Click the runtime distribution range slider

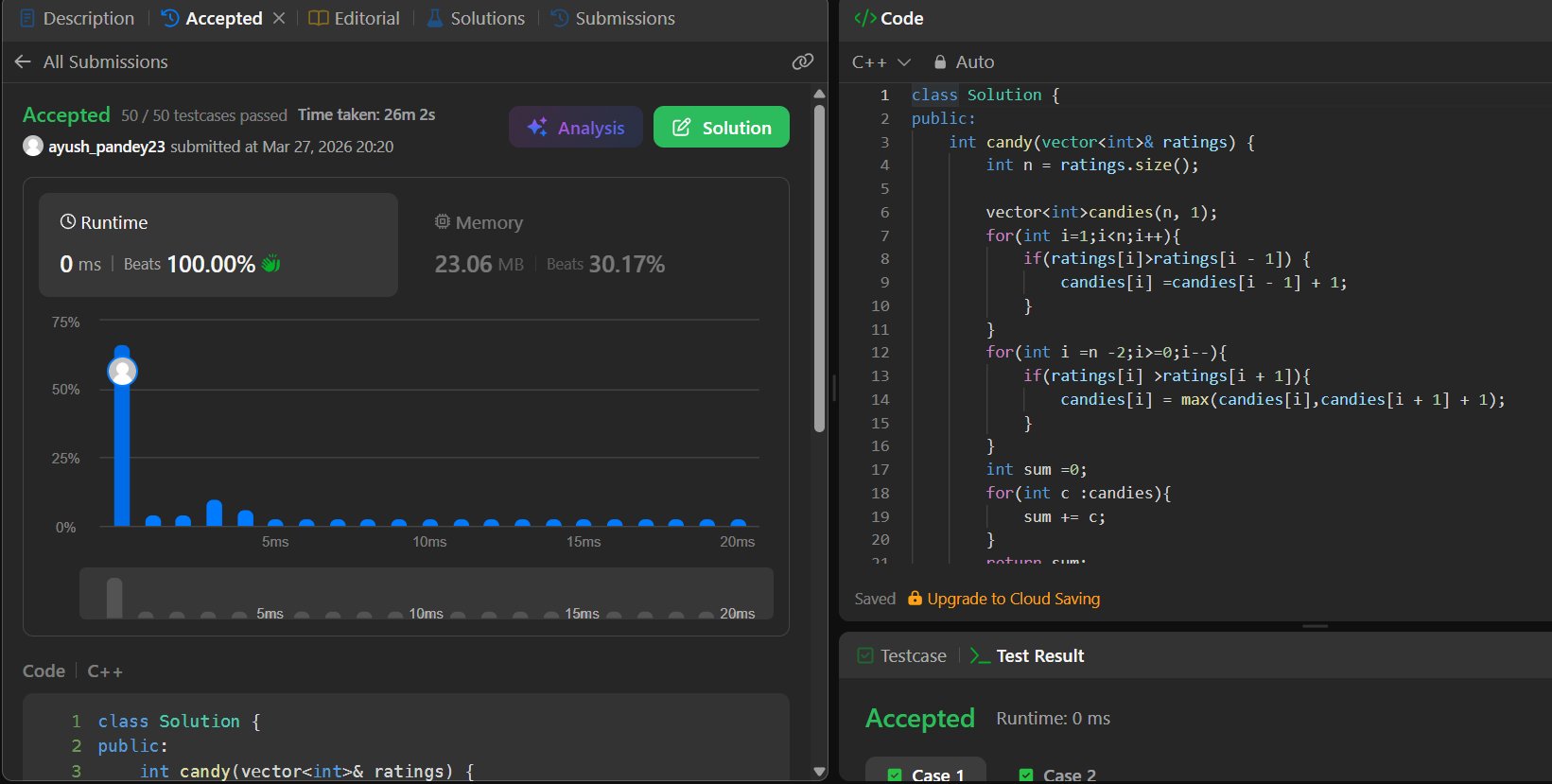point(426,594)
